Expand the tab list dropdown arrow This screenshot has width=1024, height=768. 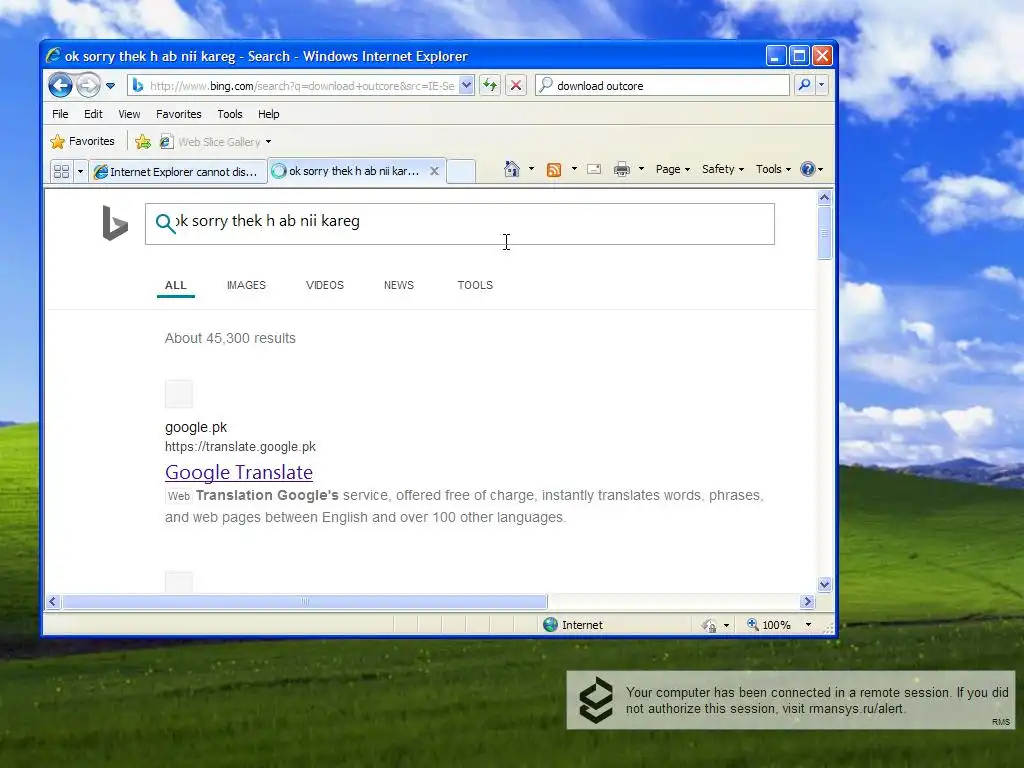[x=80, y=171]
